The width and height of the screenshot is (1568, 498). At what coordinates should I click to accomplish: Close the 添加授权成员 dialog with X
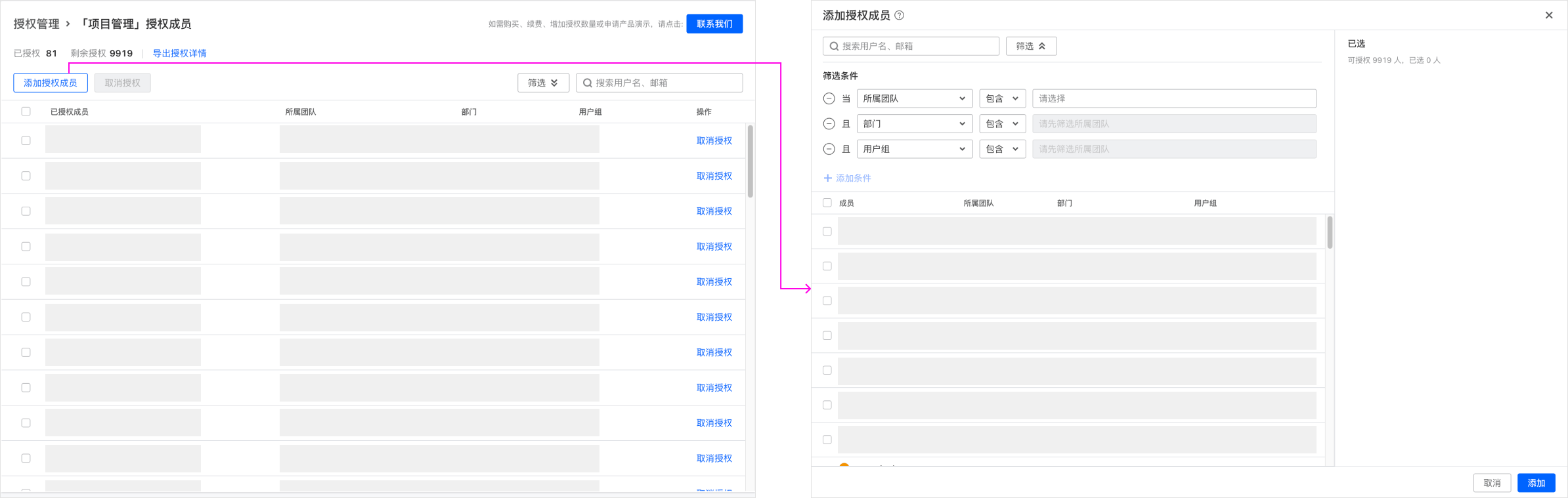1549,15
